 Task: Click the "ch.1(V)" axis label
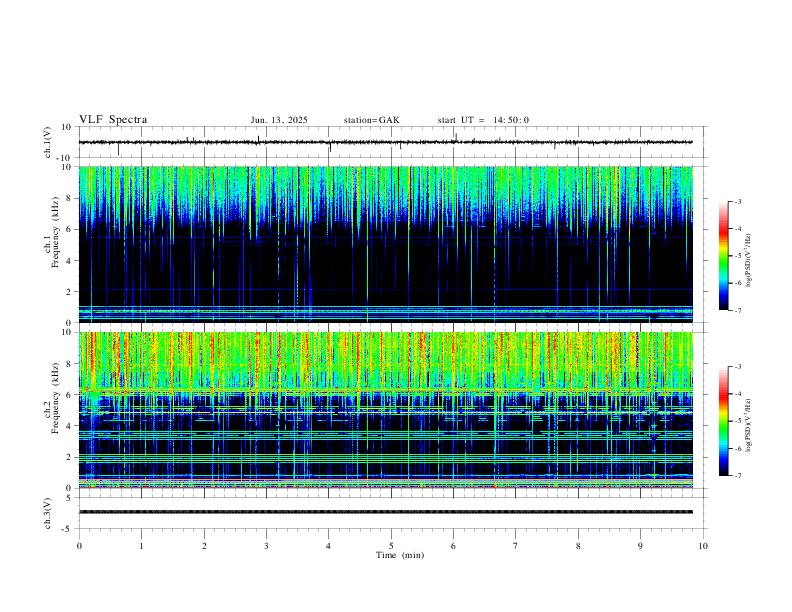click(x=48, y=142)
